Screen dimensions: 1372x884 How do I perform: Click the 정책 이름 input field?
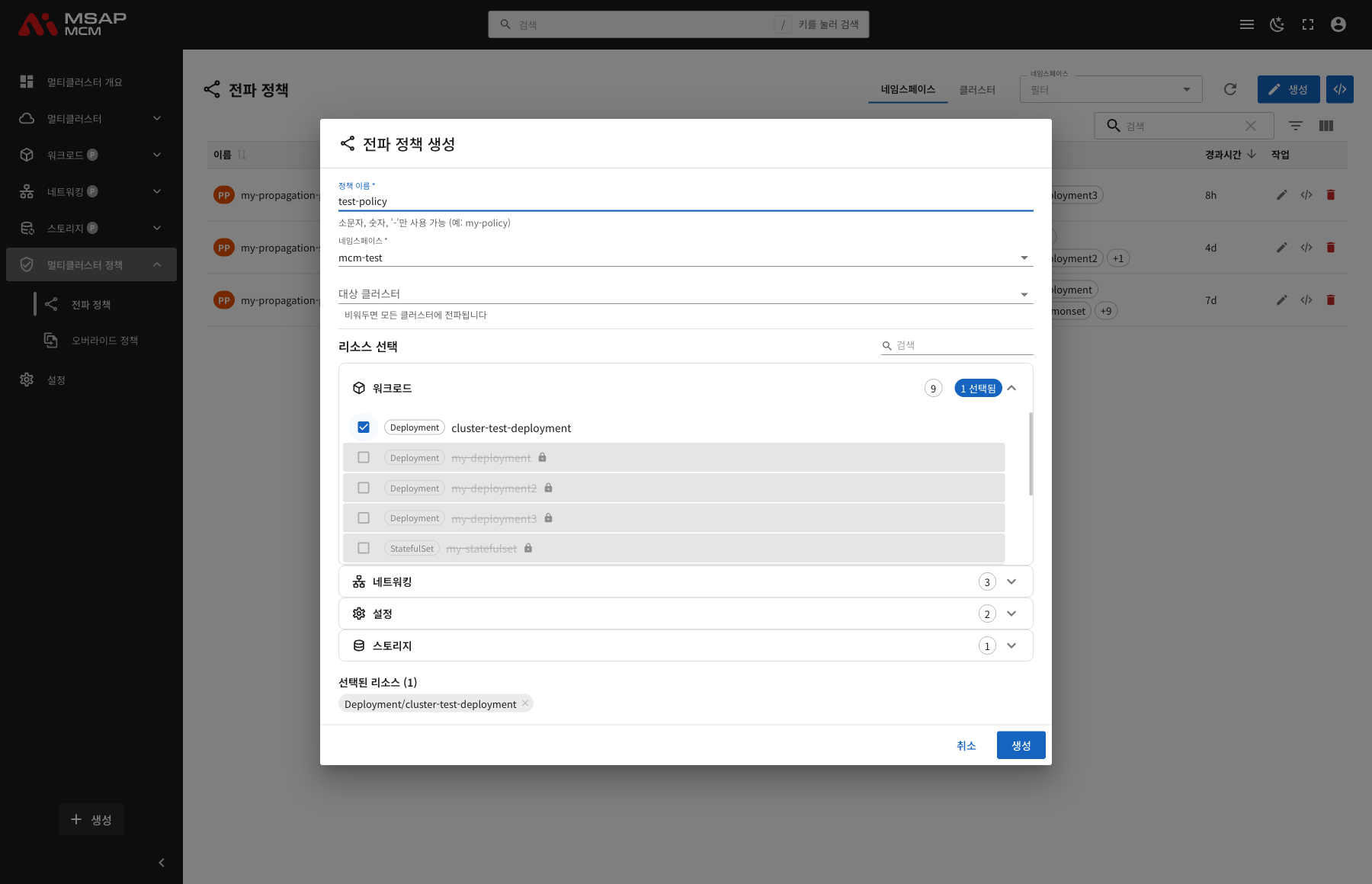[x=685, y=201]
